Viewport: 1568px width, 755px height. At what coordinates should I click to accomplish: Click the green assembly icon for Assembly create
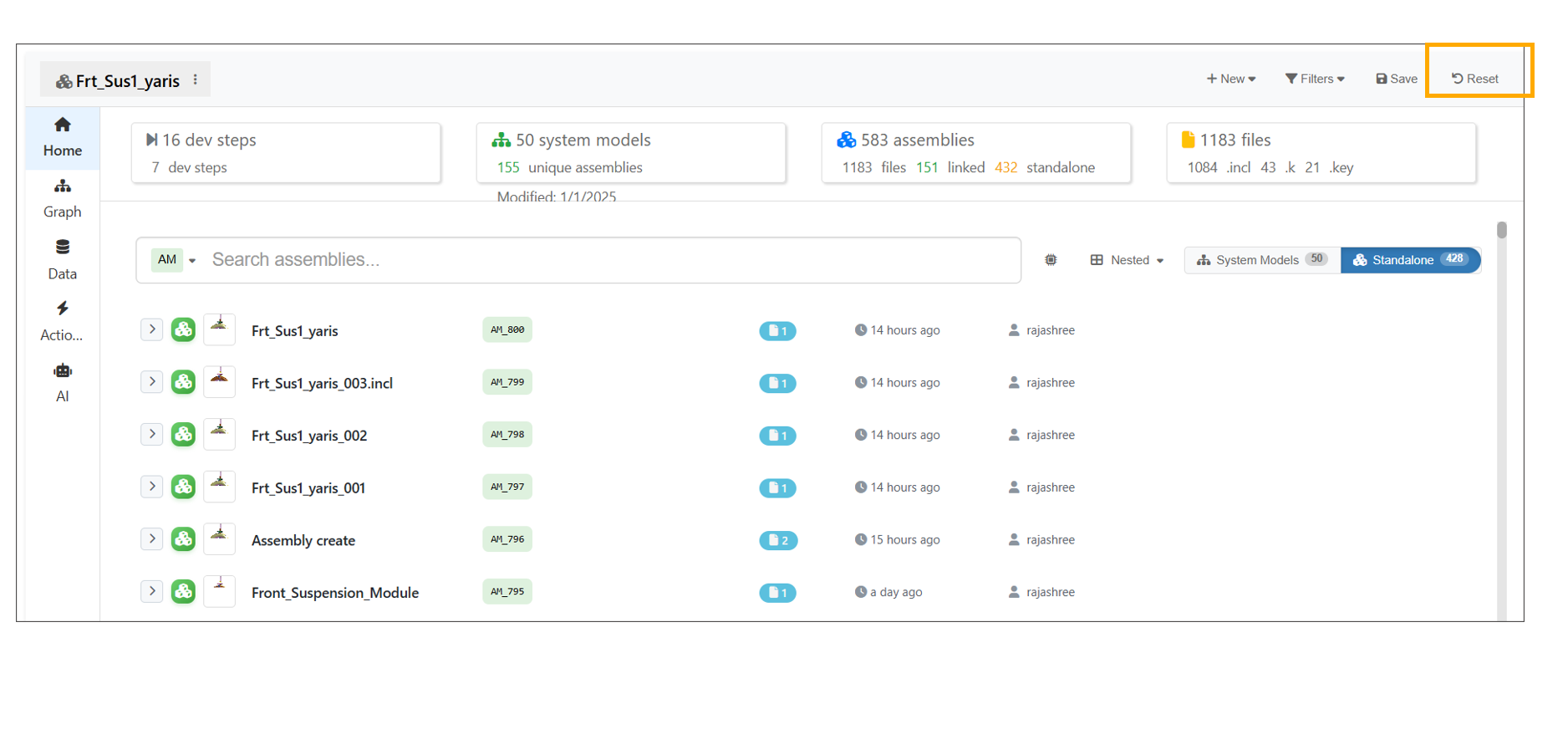pyautogui.click(x=183, y=539)
